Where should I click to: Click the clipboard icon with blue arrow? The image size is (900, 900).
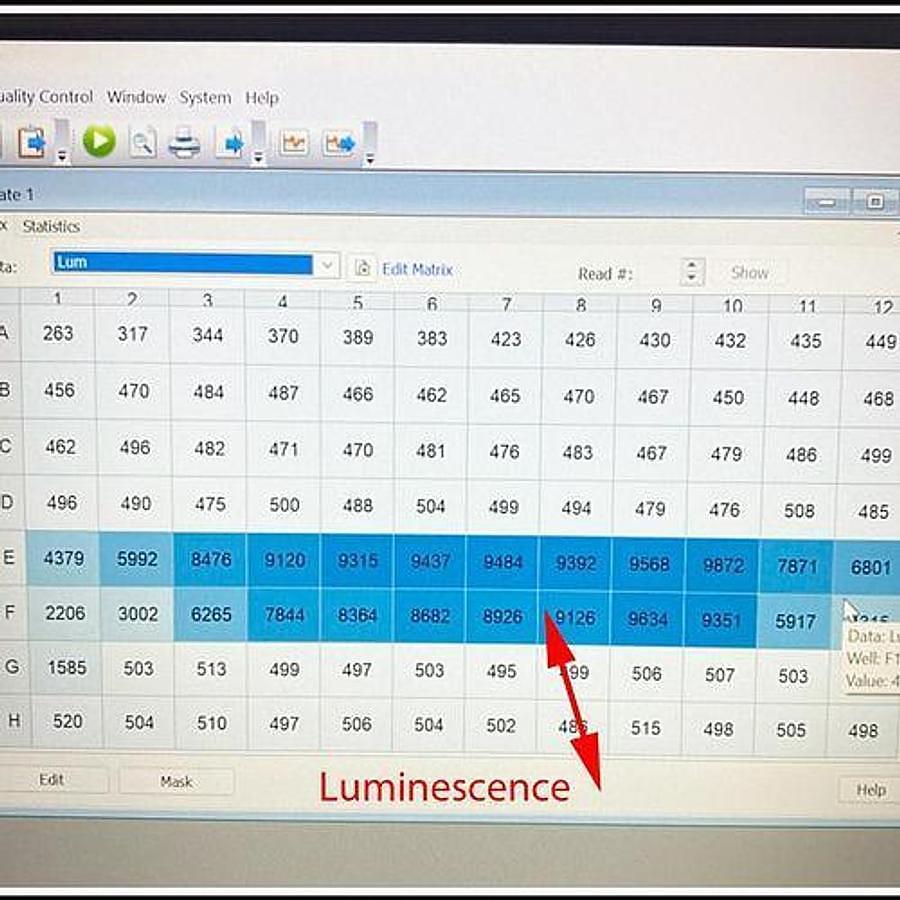click(32, 142)
